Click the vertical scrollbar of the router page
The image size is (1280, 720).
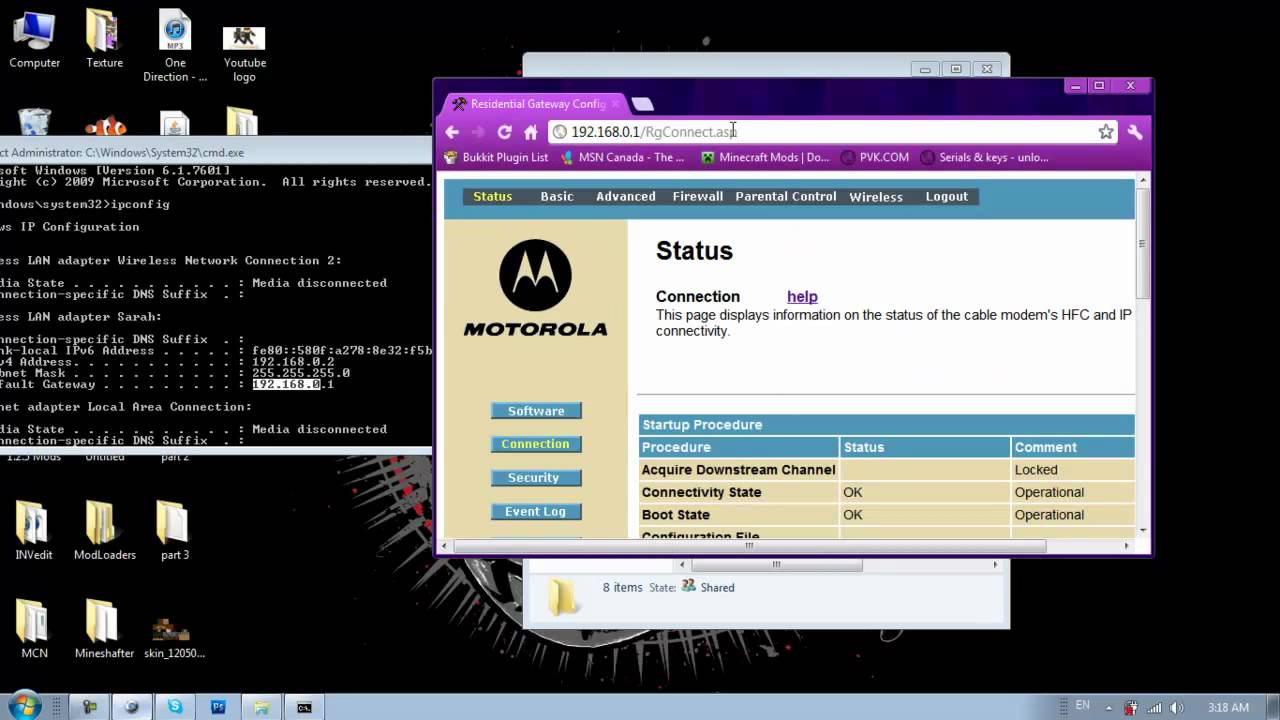pyautogui.click(x=1142, y=244)
